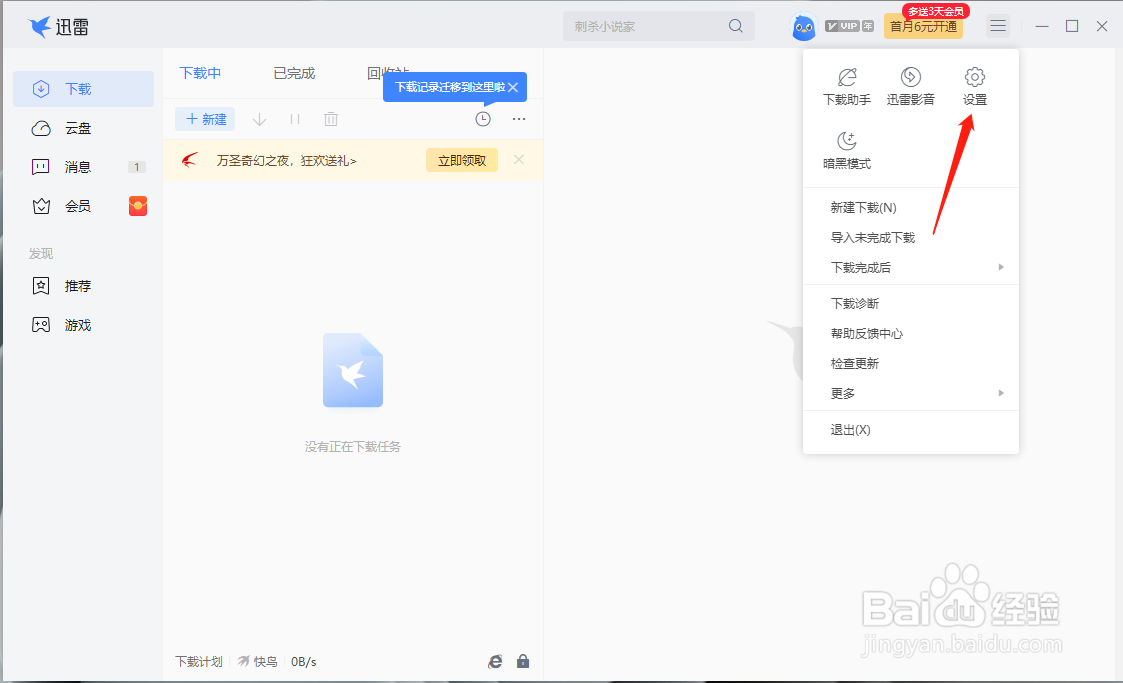
Task: Click the 立即领取 button
Action: 462,160
